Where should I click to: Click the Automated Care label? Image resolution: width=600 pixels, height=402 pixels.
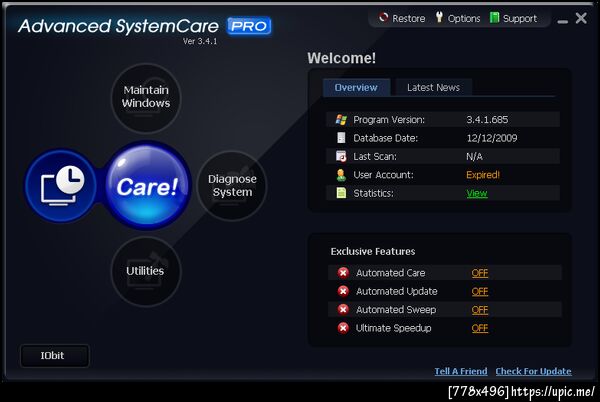point(391,273)
